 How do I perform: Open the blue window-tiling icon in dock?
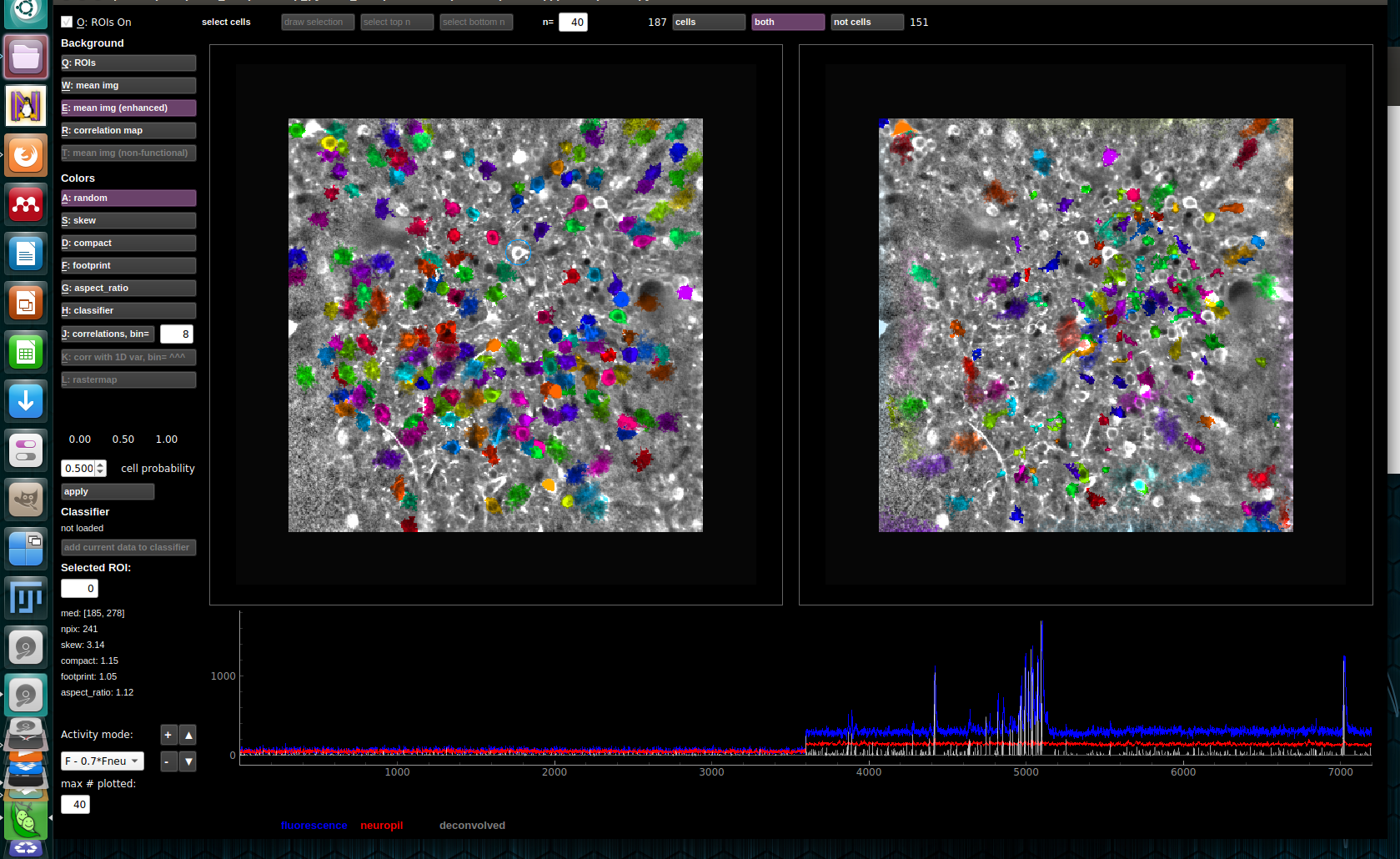pyautogui.click(x=26, y=549)
